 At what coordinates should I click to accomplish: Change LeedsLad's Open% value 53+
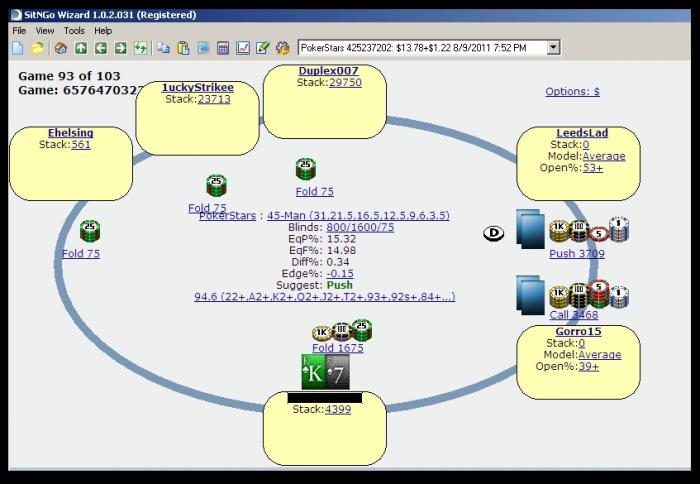pyautogui.click(x=593, y=168)
